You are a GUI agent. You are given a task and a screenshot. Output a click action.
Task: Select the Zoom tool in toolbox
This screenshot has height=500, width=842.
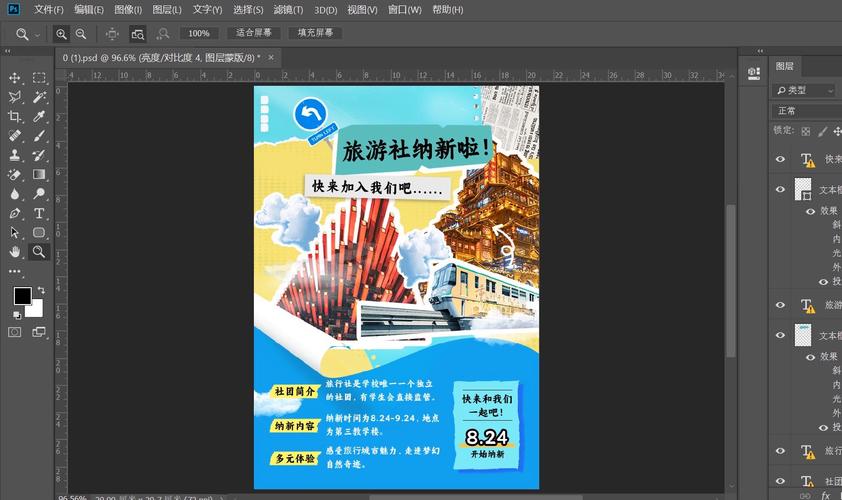pyautogui.click(x=39, y=251)
